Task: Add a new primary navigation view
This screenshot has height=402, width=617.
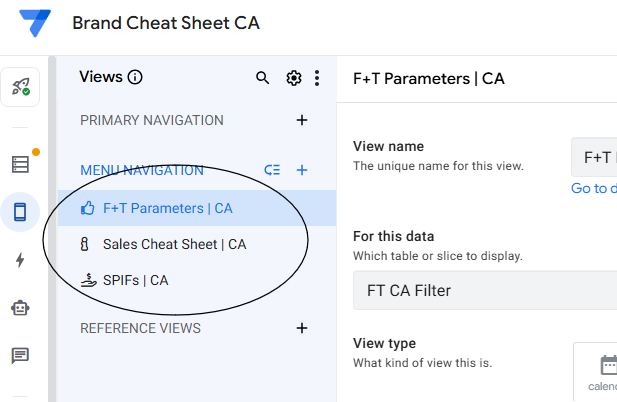Action: (x=302, y=121)
